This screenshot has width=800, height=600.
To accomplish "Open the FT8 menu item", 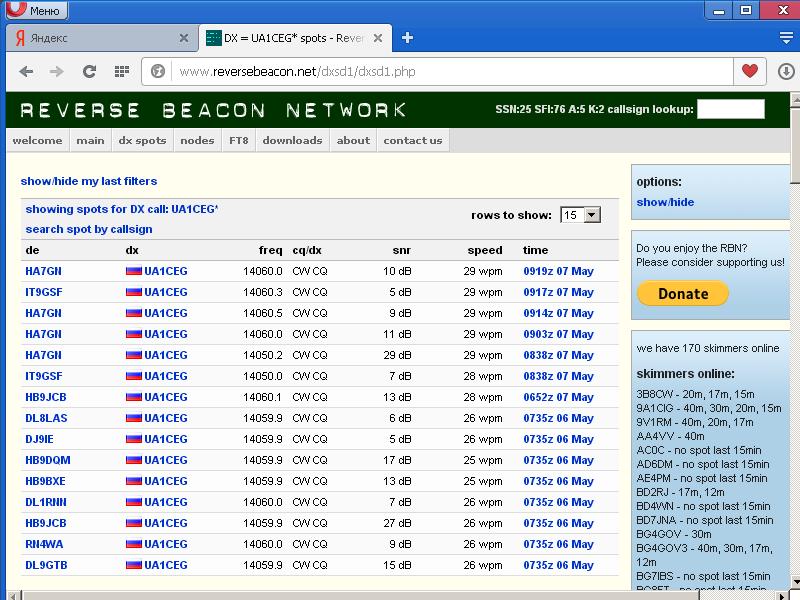I will click(x=239, y=140).
